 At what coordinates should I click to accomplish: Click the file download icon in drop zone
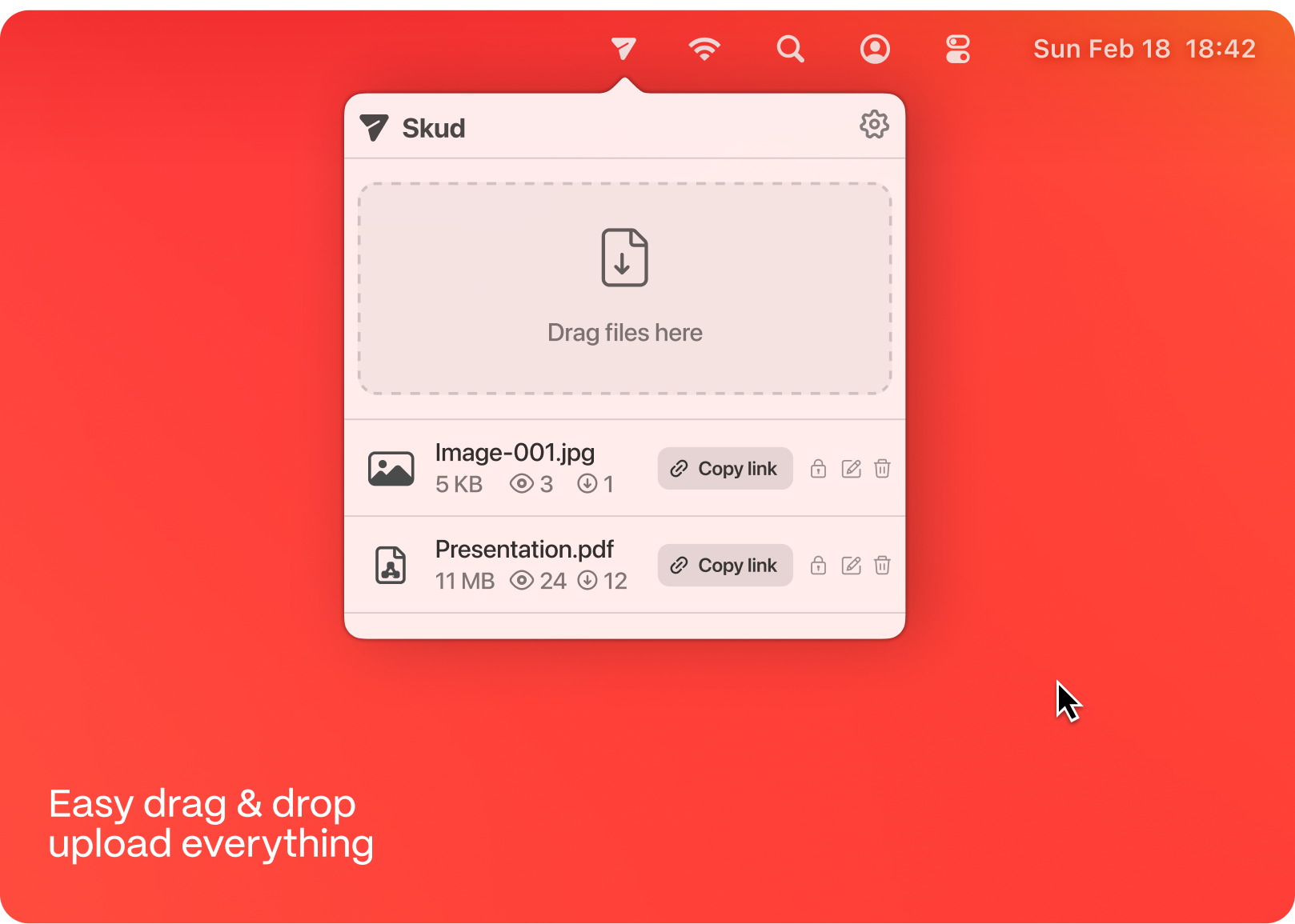(x=625, y=258)
